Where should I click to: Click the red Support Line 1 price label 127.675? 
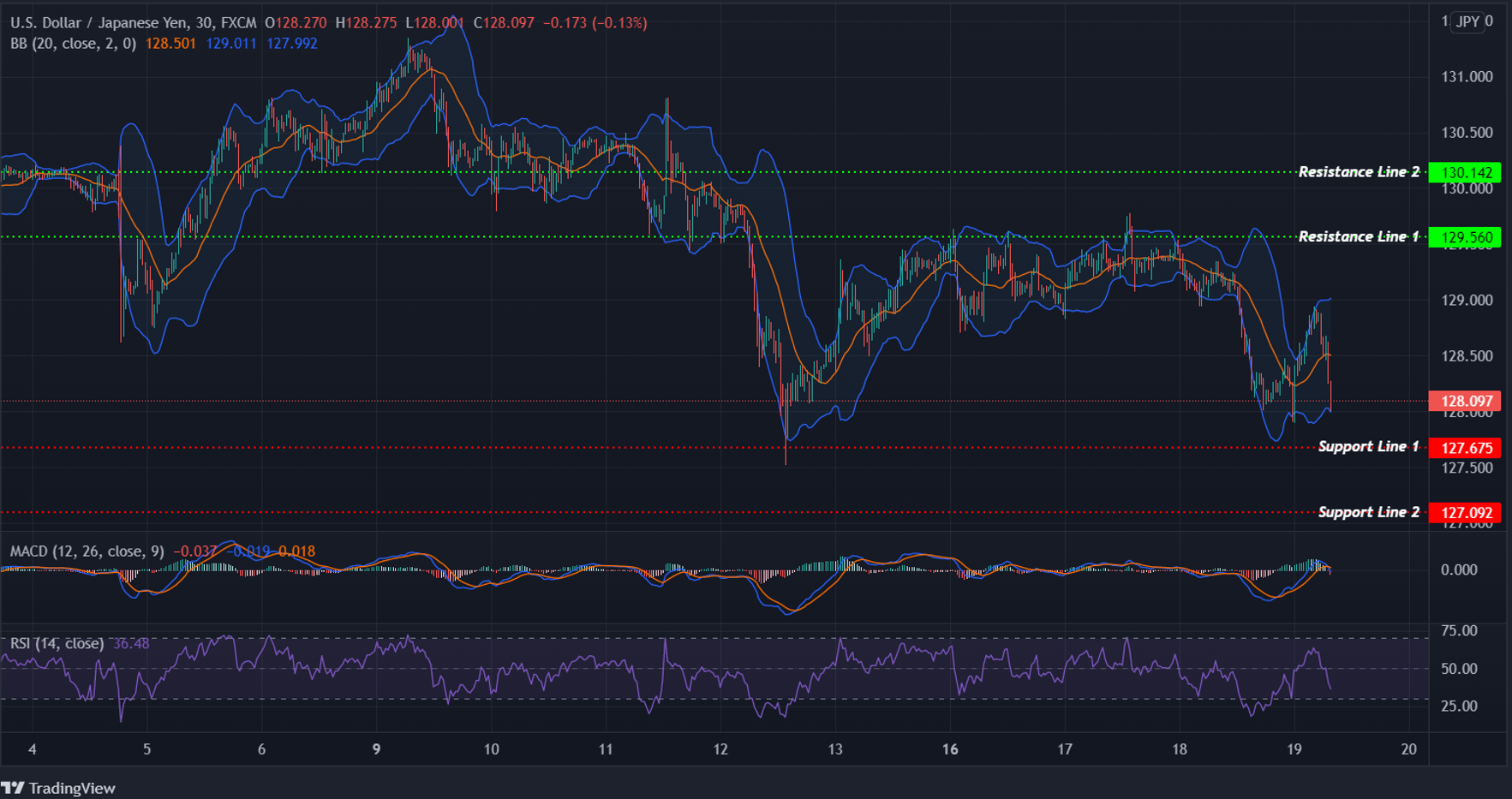click(x=1467, y=448)
